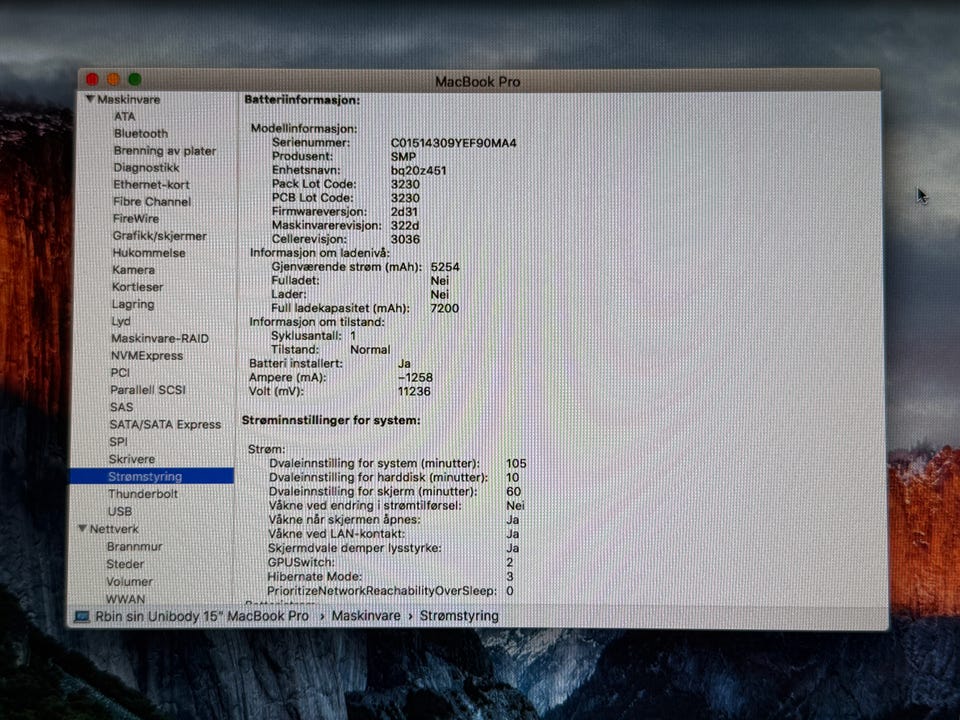Viewport: 960px width, 720px height.
Task: Click Dvaleinnstilling for system value 105
Action: click(516, 463)
